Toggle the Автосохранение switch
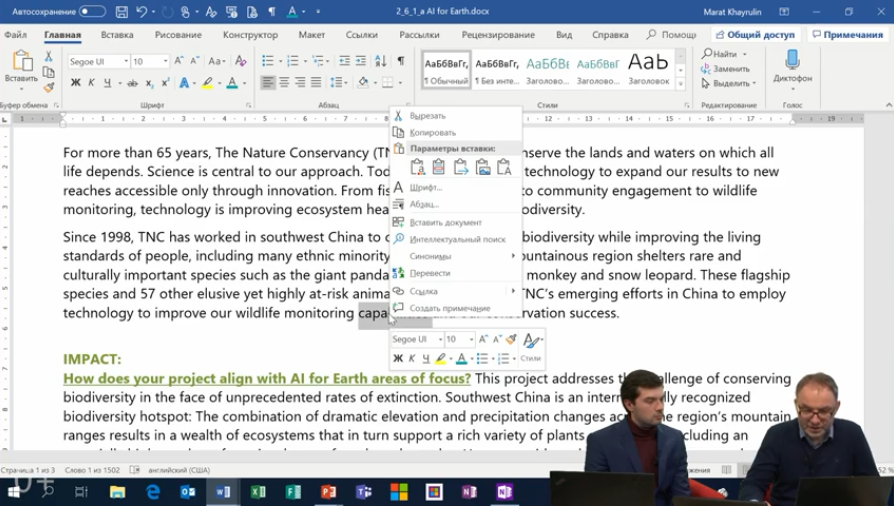The image size is (894, 506). 92,11
